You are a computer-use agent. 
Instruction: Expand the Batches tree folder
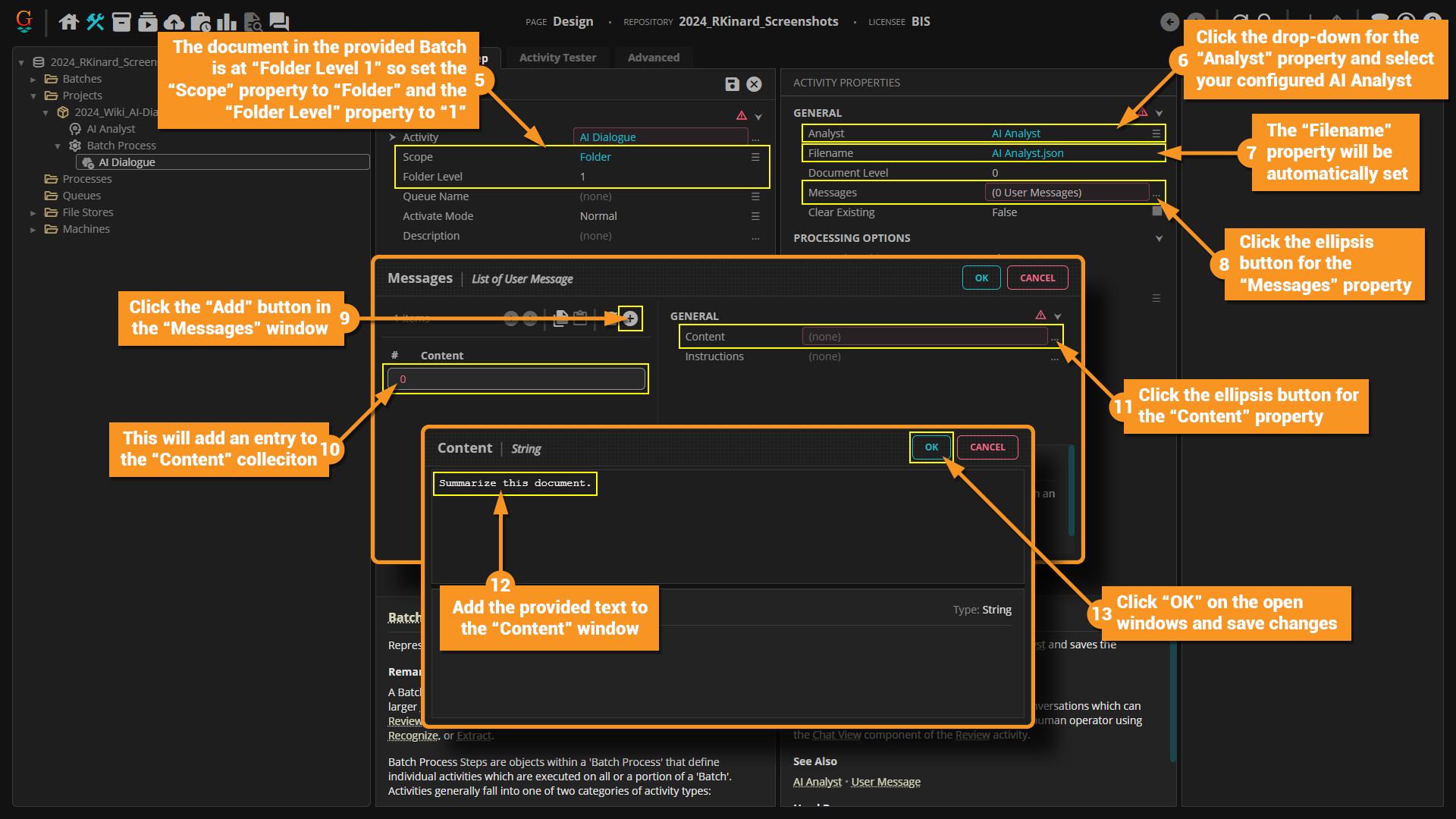click(x=33, y=79)
